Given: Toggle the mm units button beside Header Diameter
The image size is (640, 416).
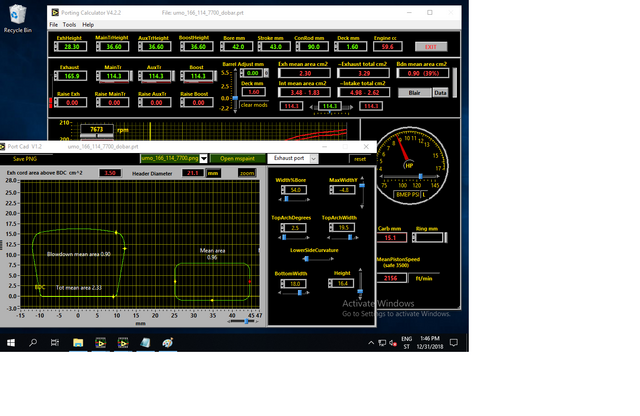Looking at the screenshot, I should tap(213, 173).
